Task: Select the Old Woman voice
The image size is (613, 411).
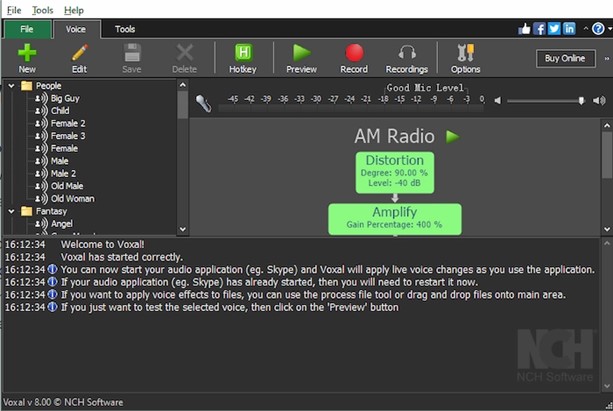Action: click(72, 198)
